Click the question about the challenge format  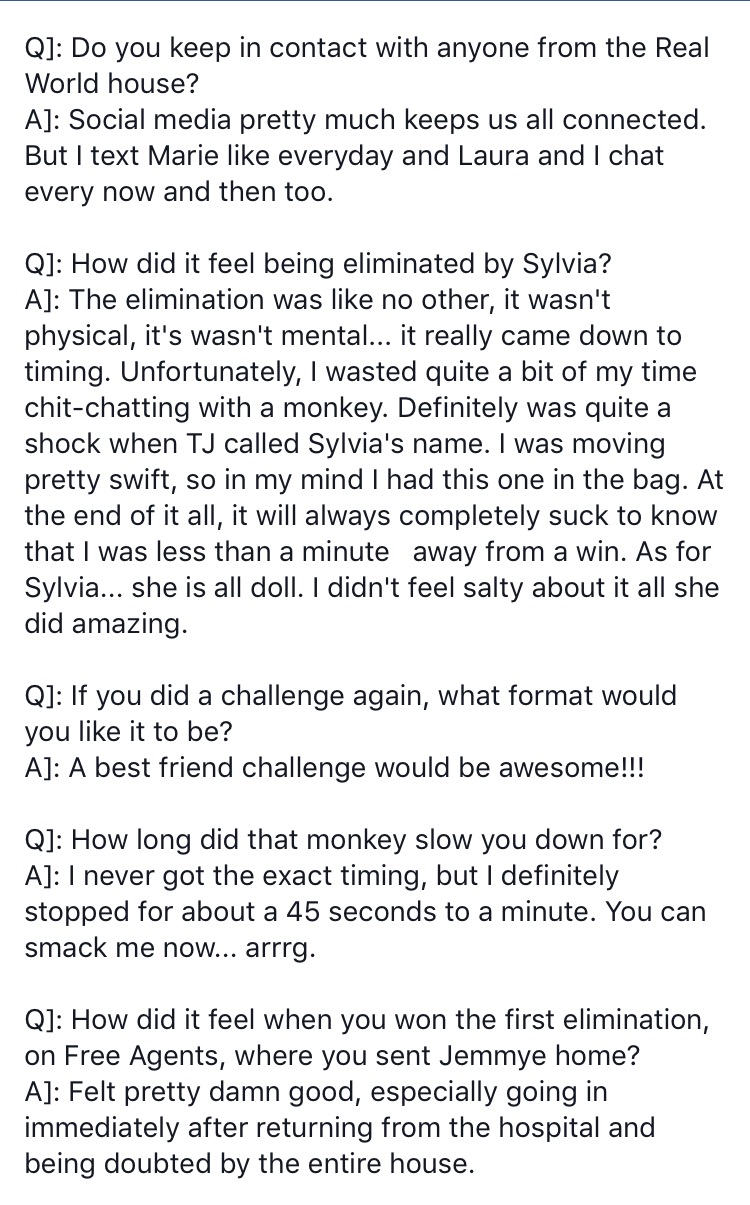[x=350, y=712]
